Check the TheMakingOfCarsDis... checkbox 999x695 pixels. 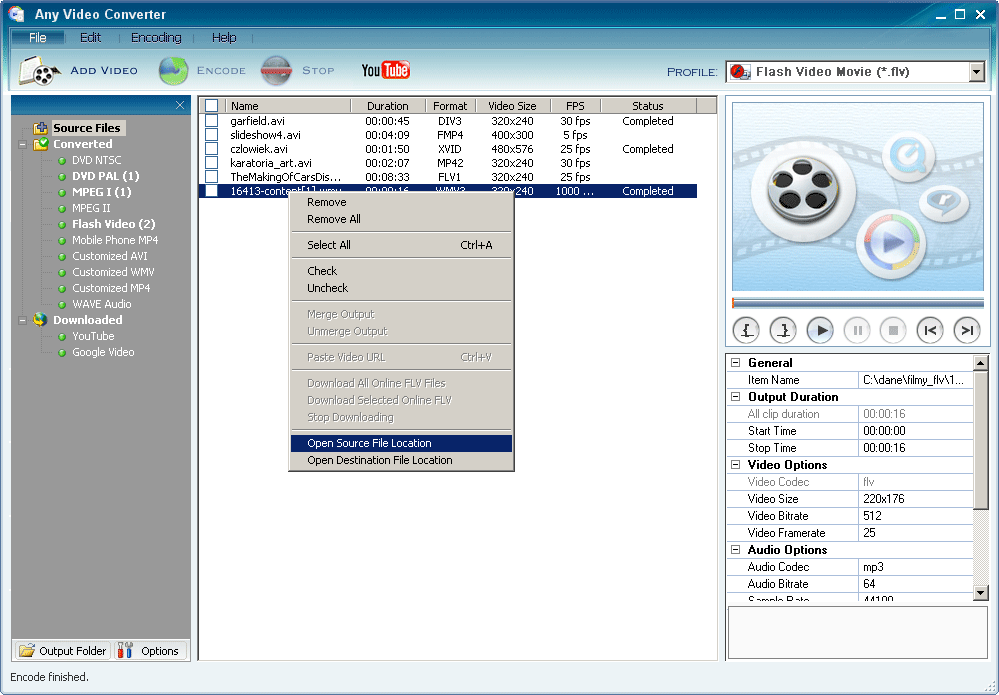tap(212, 176)
